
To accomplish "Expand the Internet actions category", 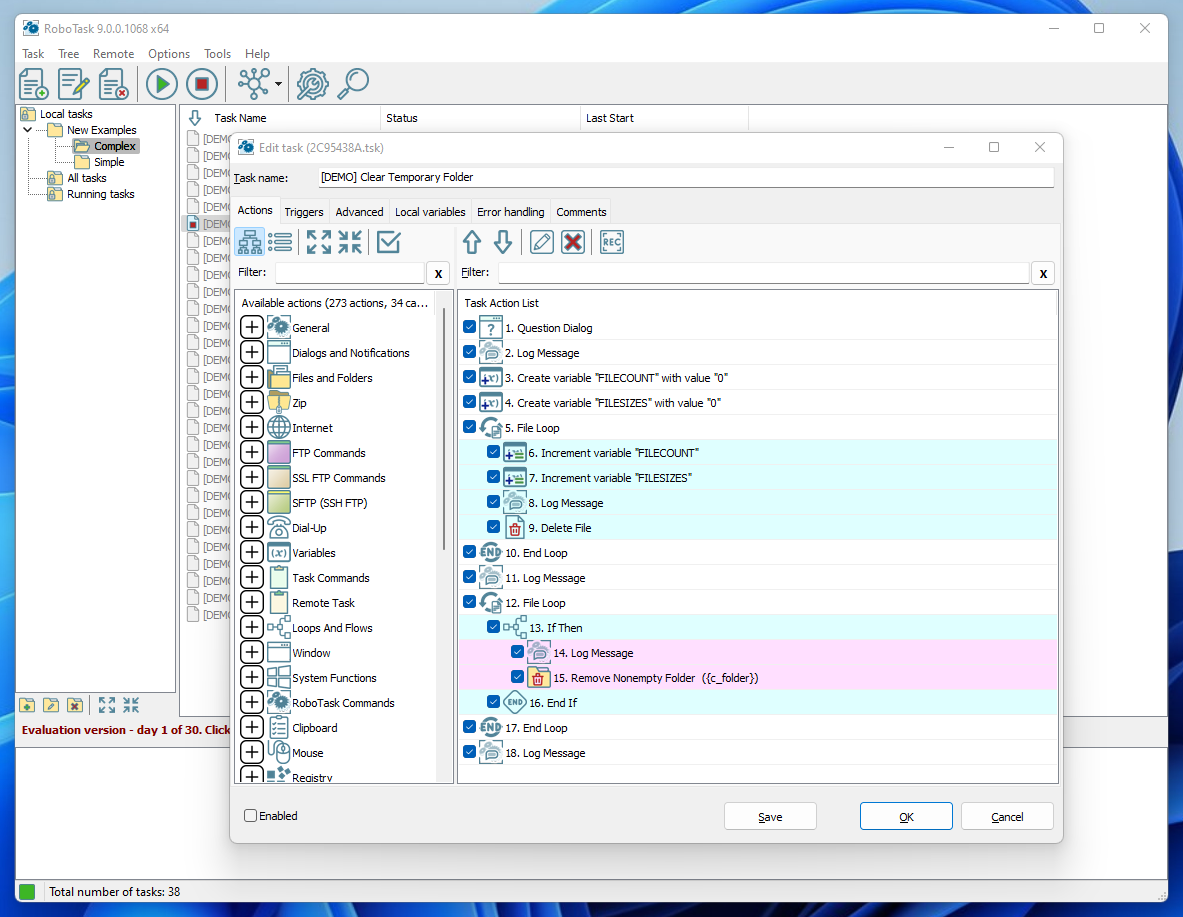I will coord(252,427).
